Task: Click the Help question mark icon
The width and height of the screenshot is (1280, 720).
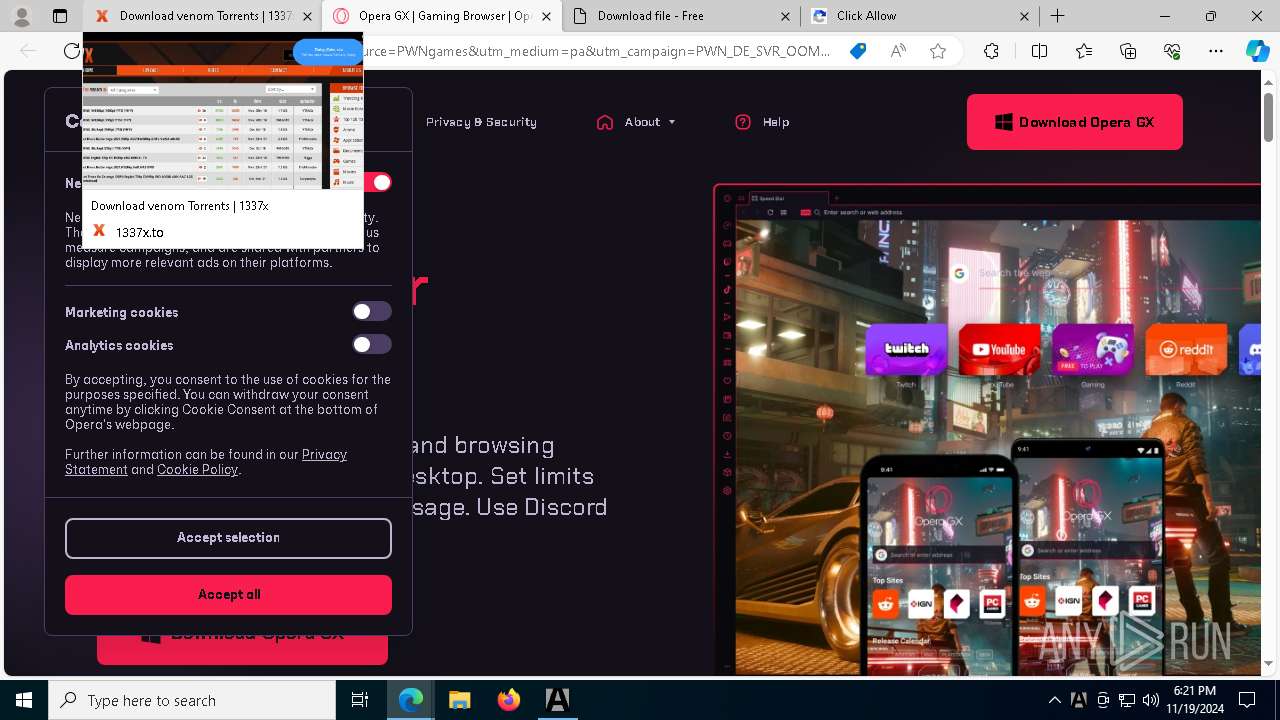Action: [x=743, y=122]
